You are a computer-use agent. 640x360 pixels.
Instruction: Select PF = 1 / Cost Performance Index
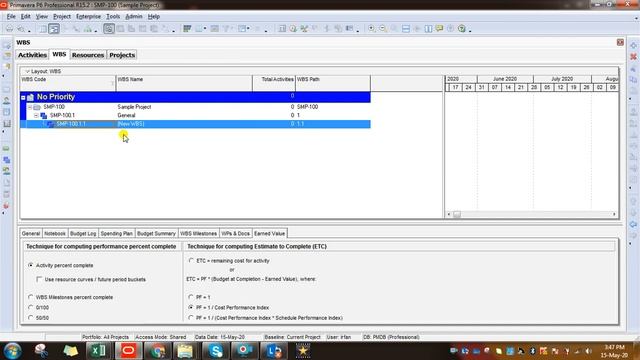[x=191, y=307]
